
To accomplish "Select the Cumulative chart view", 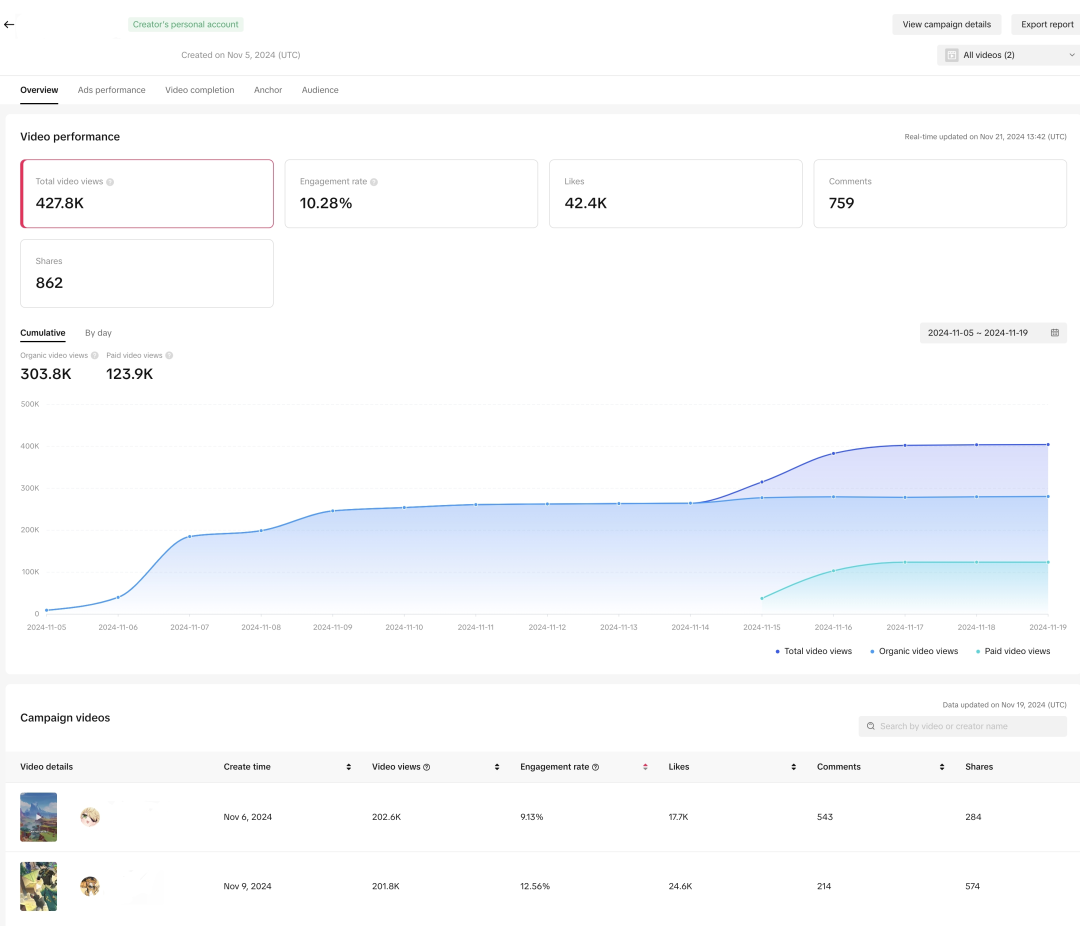I will coord(43,333).
